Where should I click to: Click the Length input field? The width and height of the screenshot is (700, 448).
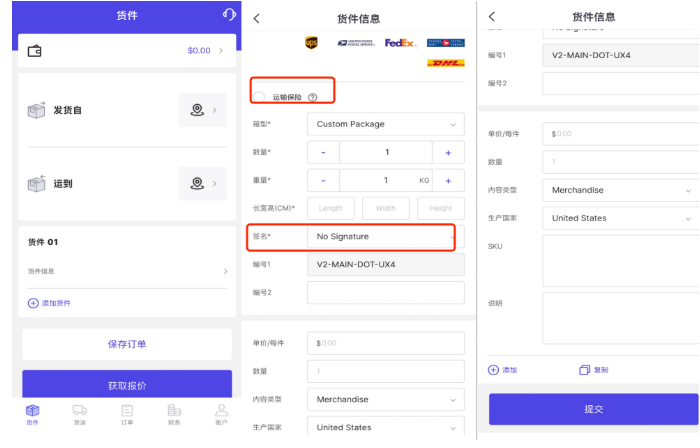tap(331, 208)
